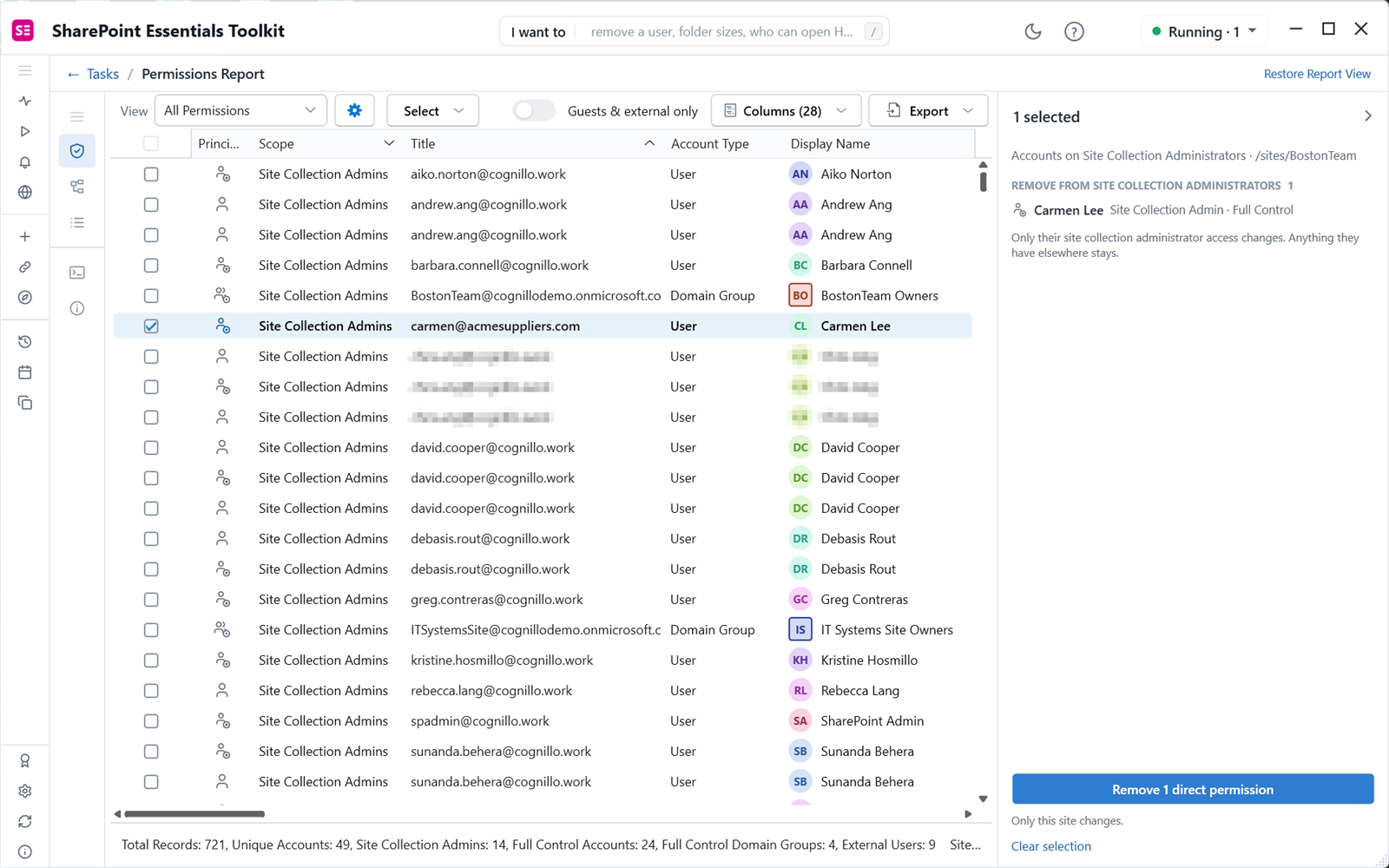Screen dimensions: 1389x868
Task: Expand the Columns (28) dropdown
Action: pyautogui.click(x=786, y=110)
